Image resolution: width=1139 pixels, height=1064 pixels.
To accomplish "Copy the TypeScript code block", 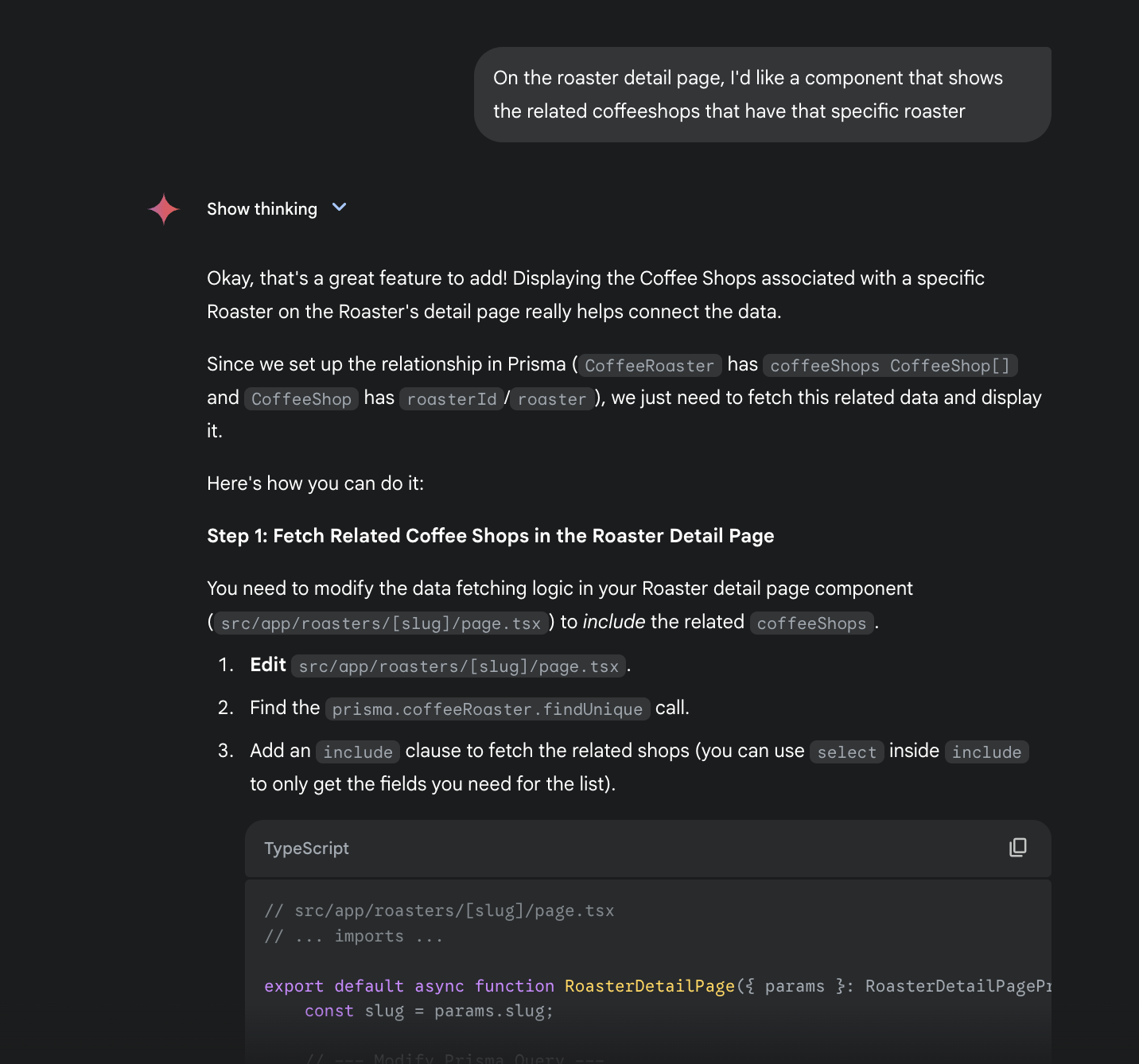I will click(1017, 848).
